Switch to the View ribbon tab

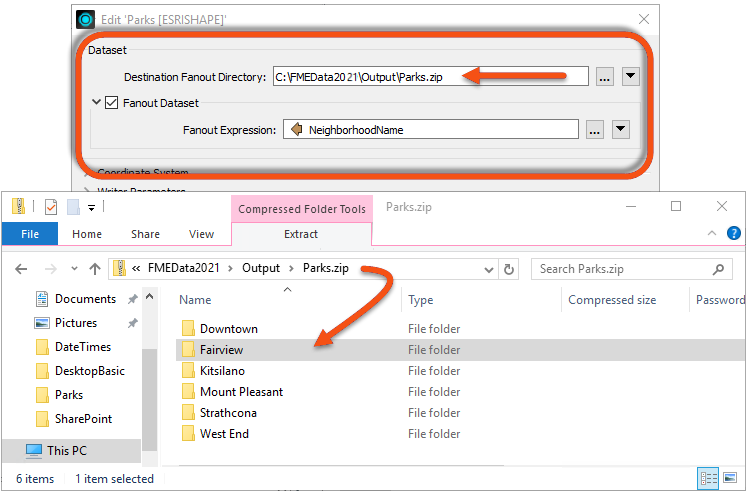tap(201, 234)
